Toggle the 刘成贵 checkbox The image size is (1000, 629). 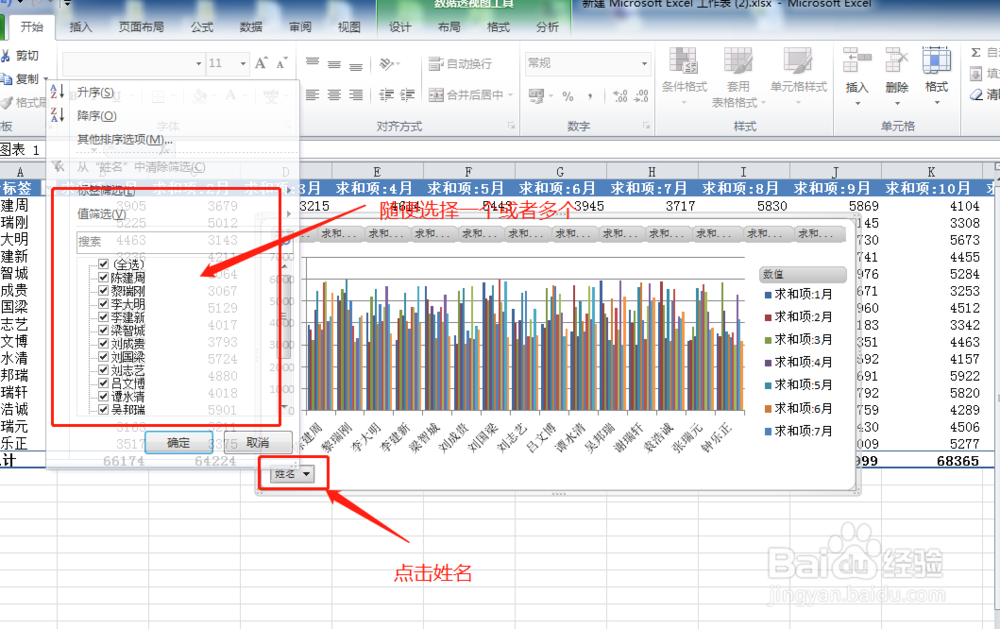coord(103,343)
